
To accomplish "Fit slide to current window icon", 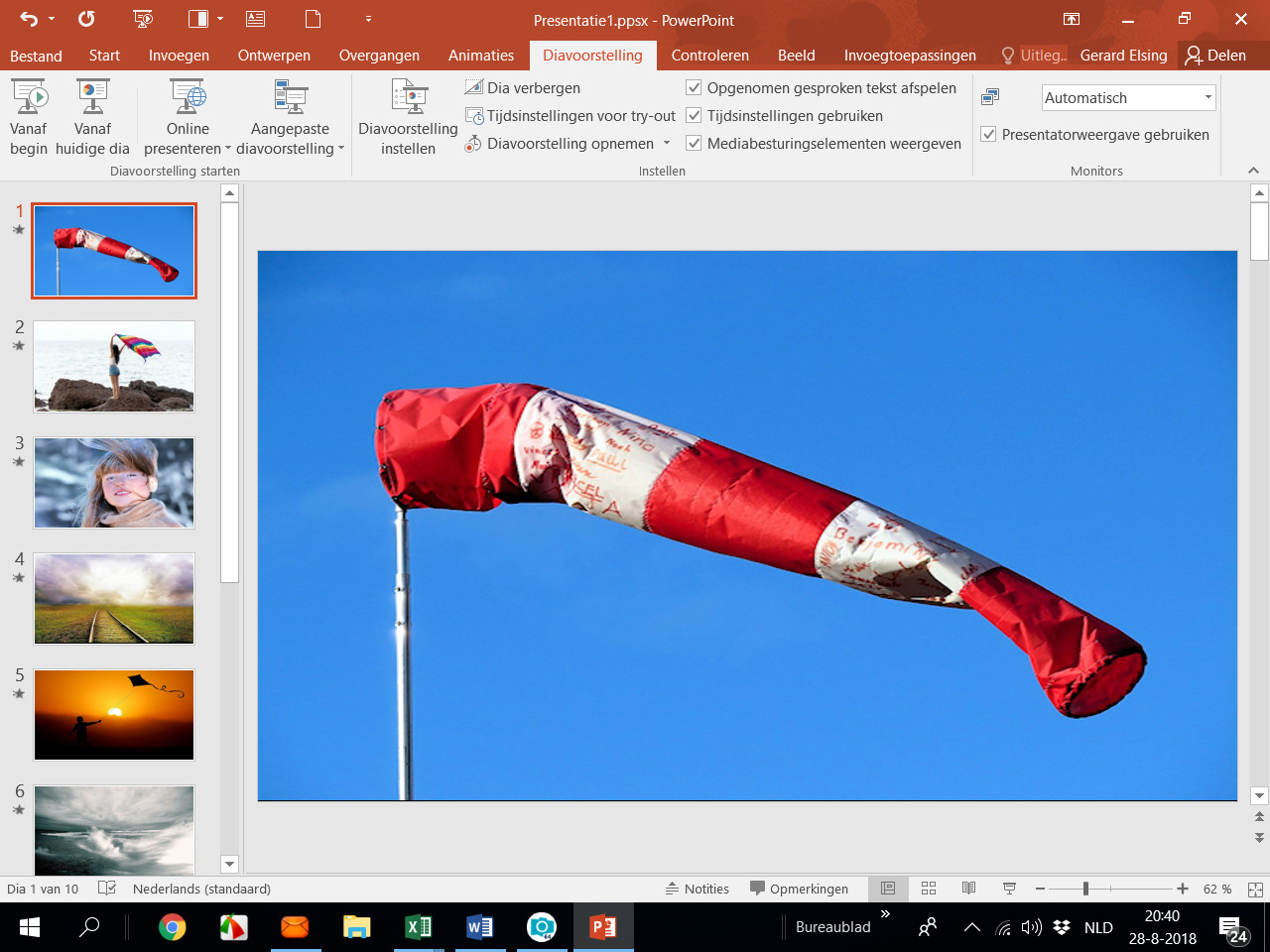I will point(1255,890).
